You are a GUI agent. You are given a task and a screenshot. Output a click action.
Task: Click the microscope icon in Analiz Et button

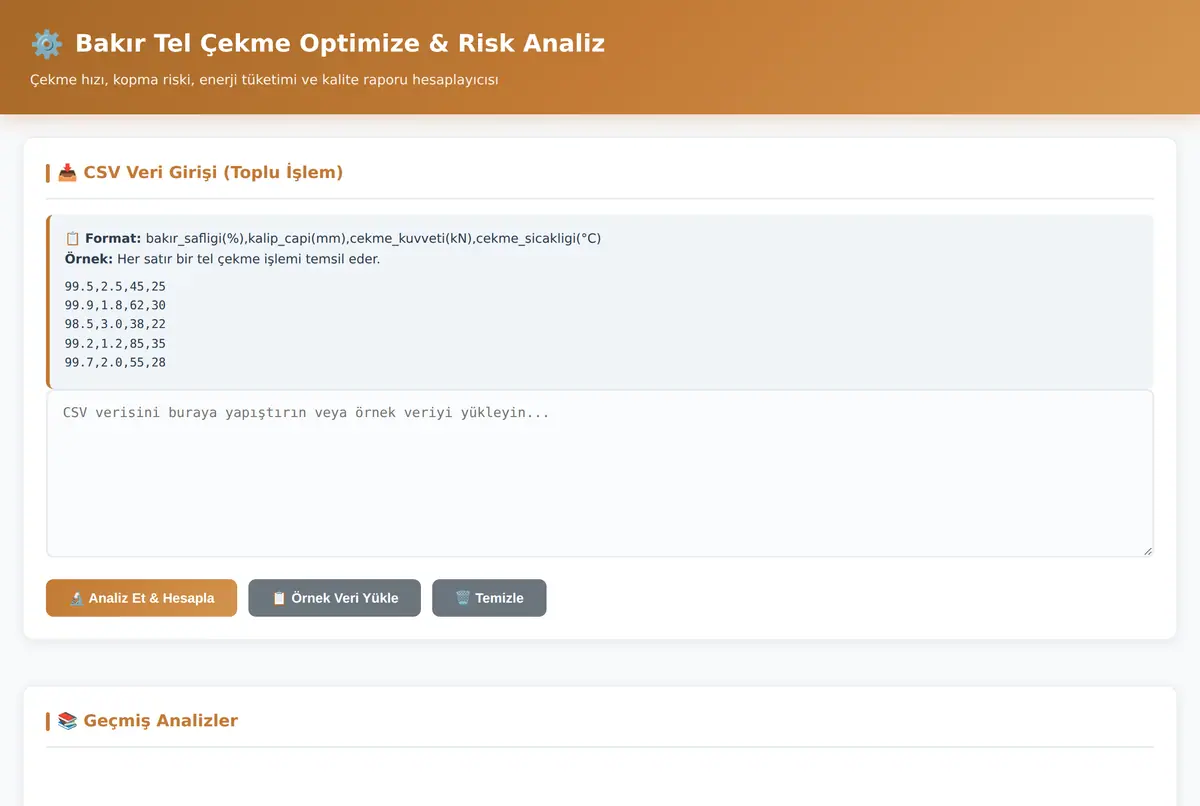77,598
